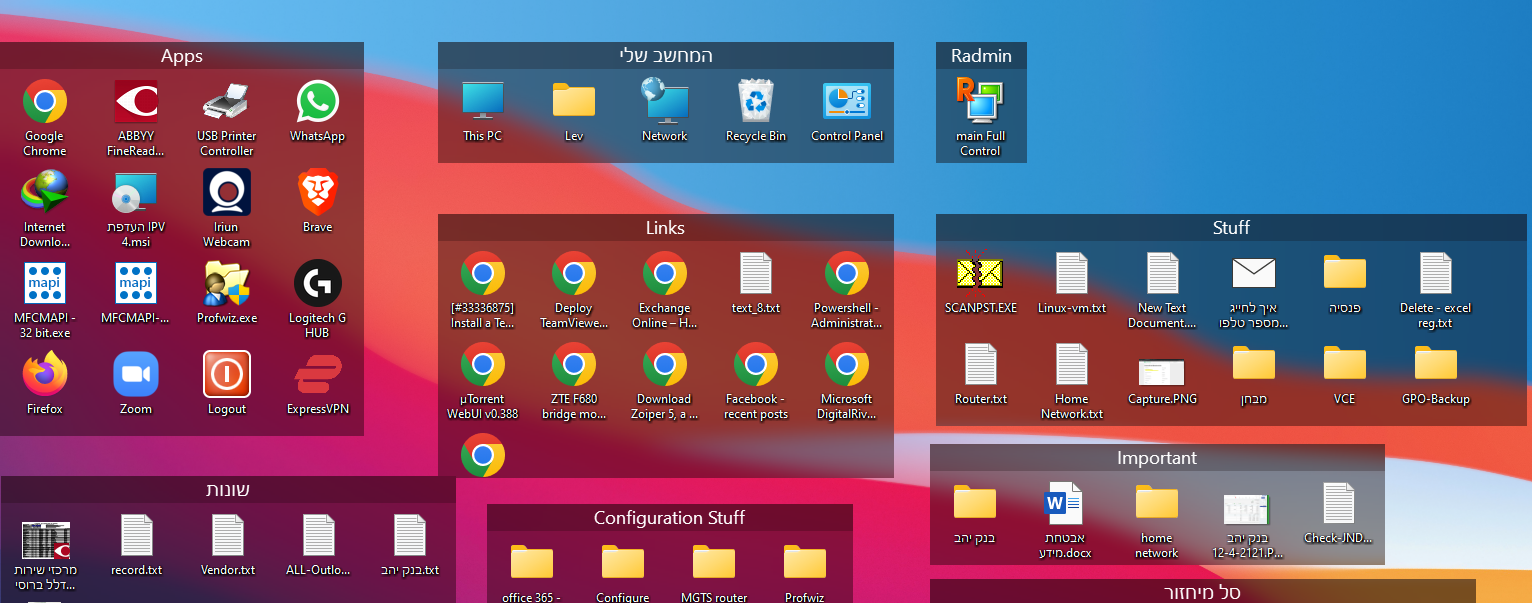1532x603 pixels.
Task: Open Powershell - Administrat... link
Action: pos(847,273)
